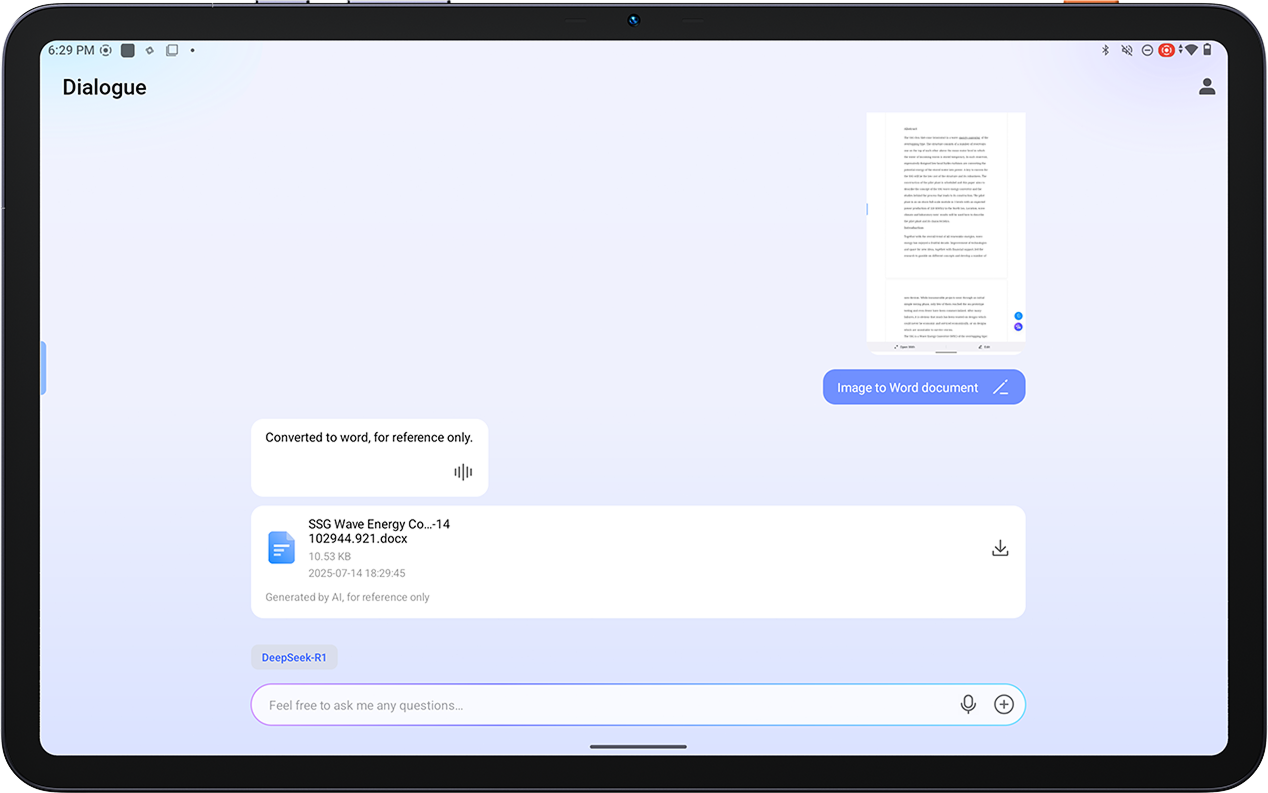This screenshot has width=1268, height=793.
Task: Tap the bottom home gesture bar
Action: [x=637, y=746]
